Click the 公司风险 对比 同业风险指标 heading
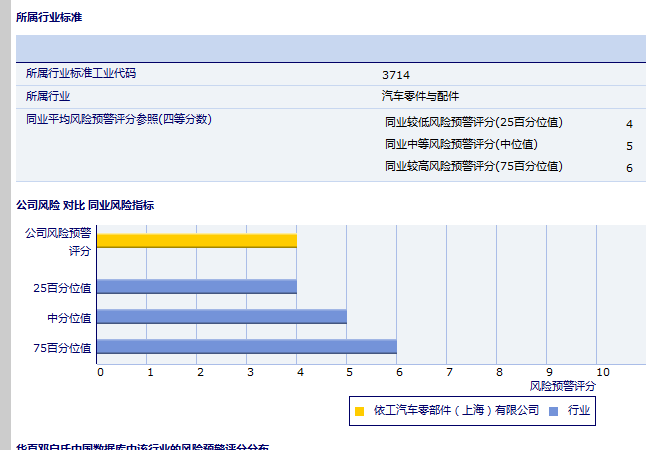This screenshot has height=450, width=655. 85,205
